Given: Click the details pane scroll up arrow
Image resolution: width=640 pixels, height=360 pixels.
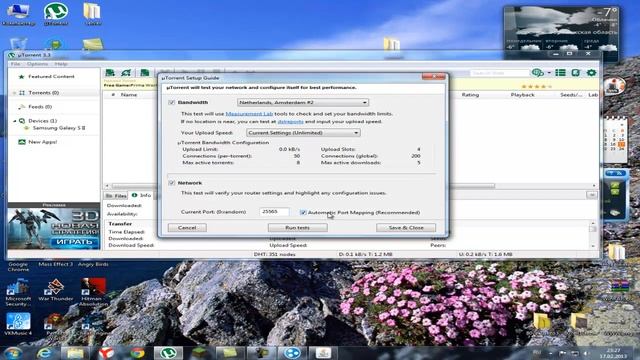Looking at the screenshot, I should tap(593, 223).
